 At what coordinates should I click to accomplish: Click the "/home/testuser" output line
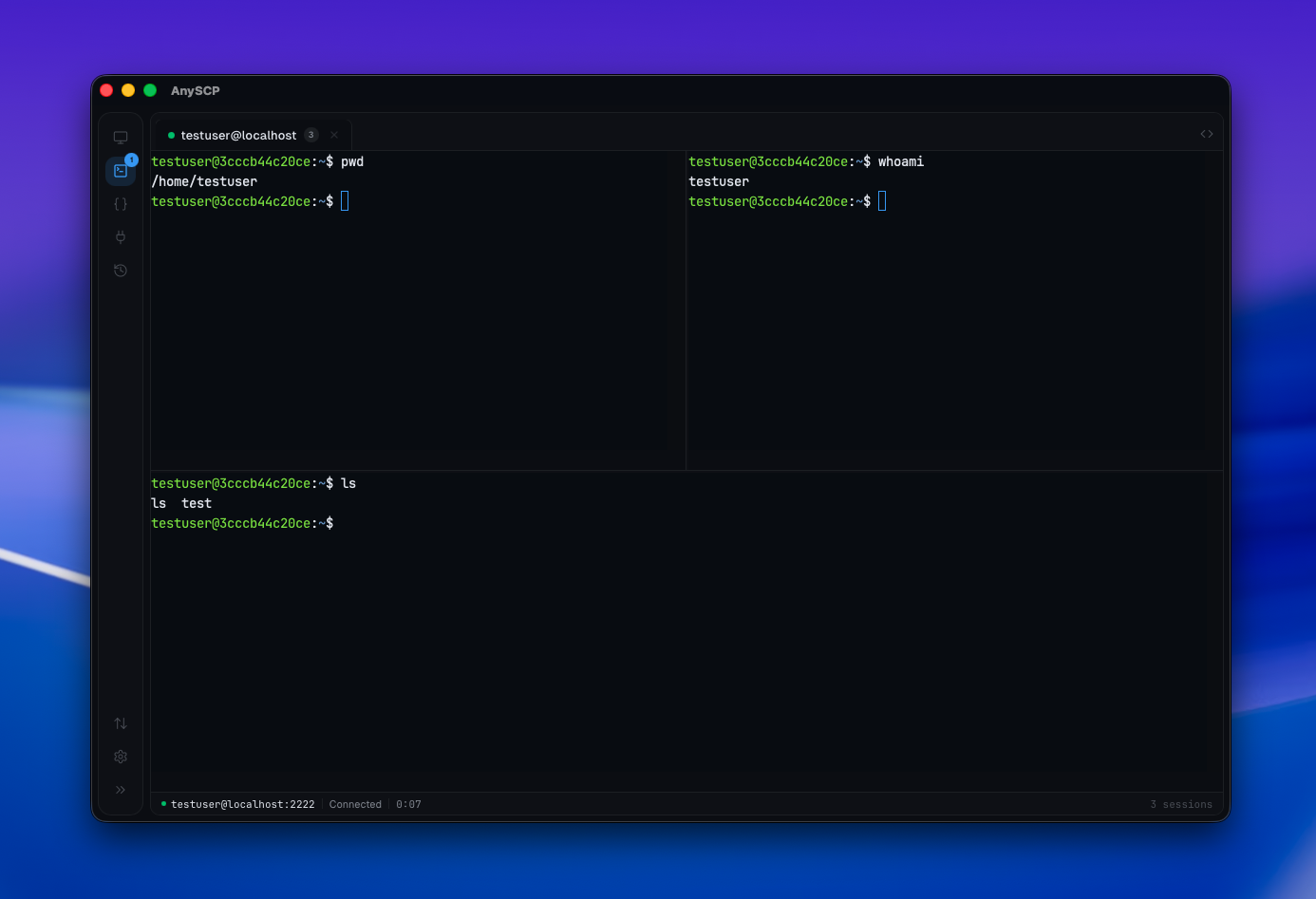tap(204, 181)
